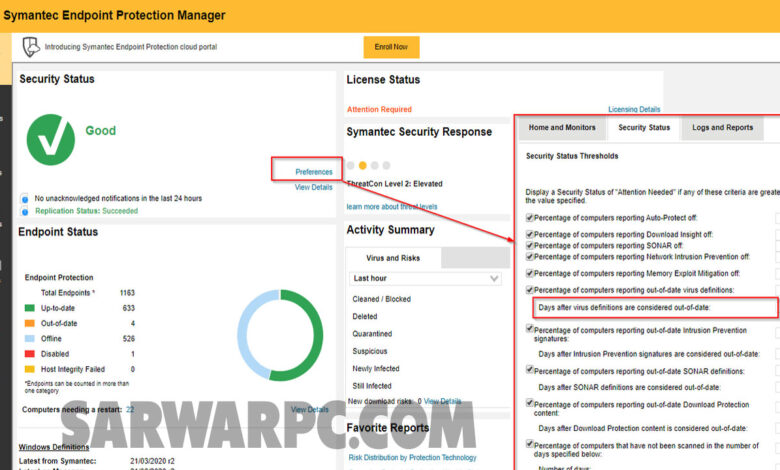780x470 pixels.
Task: Click the Up-to-date count 633
Action: point(129,308)
